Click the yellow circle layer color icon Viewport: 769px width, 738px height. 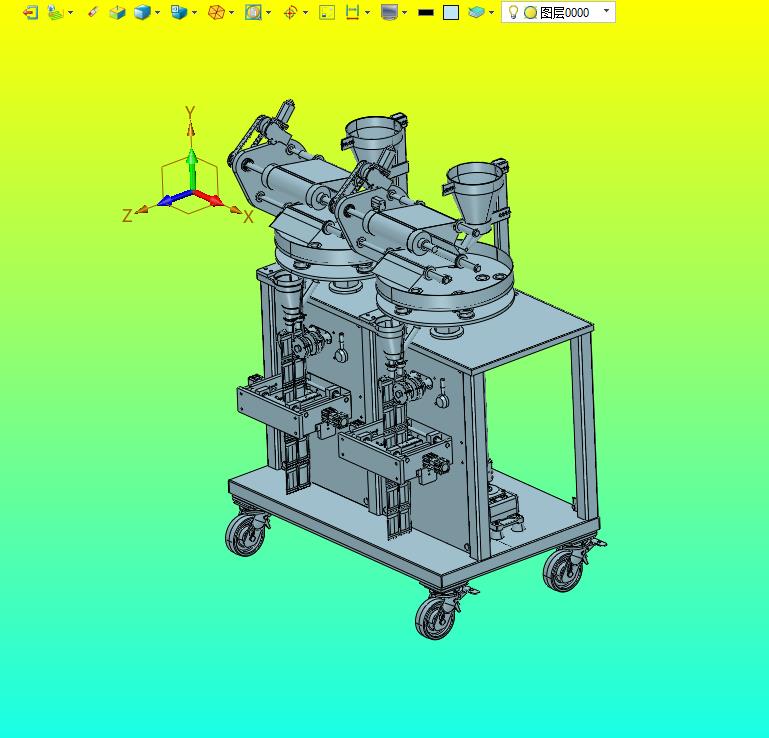click(530, 13)
